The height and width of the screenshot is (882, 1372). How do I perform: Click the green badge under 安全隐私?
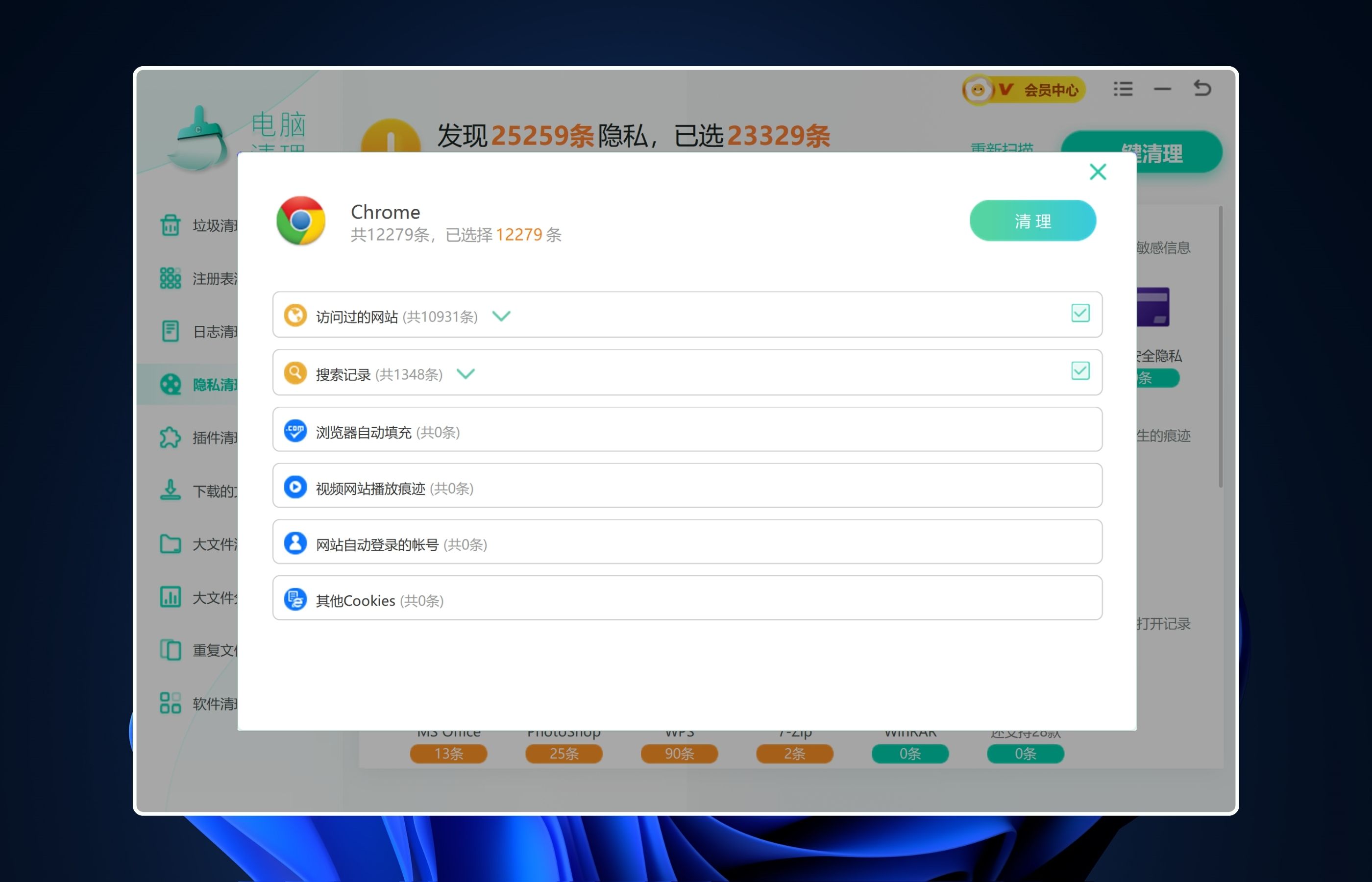[1158, 378]
